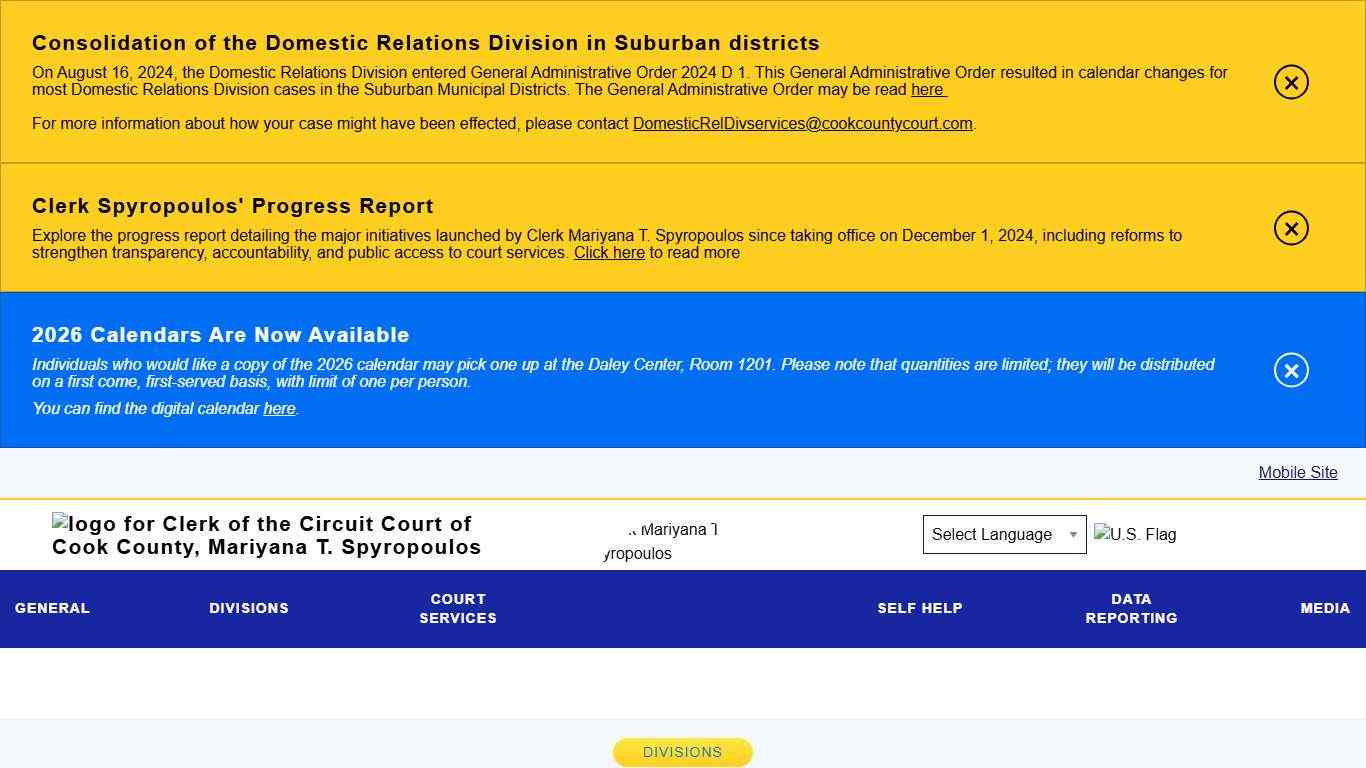Click the Clerk of the Circuit Court logo
The width and height of the screenshot is (1366, 768).
click(x=266, y=535)
